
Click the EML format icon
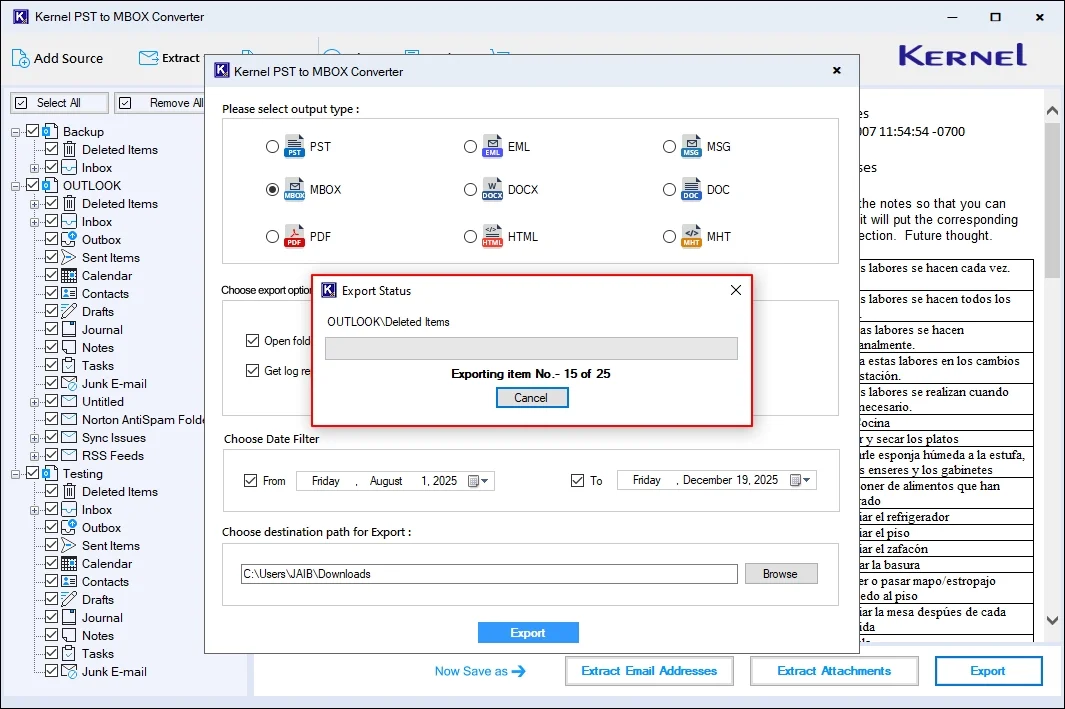coord(492,146)
